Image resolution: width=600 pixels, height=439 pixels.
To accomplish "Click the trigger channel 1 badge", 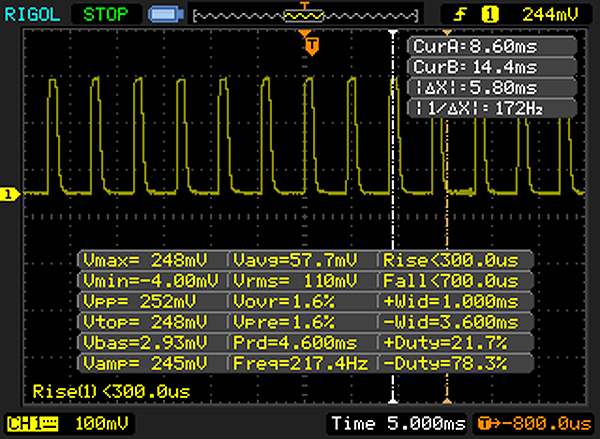I will (490, 15).
